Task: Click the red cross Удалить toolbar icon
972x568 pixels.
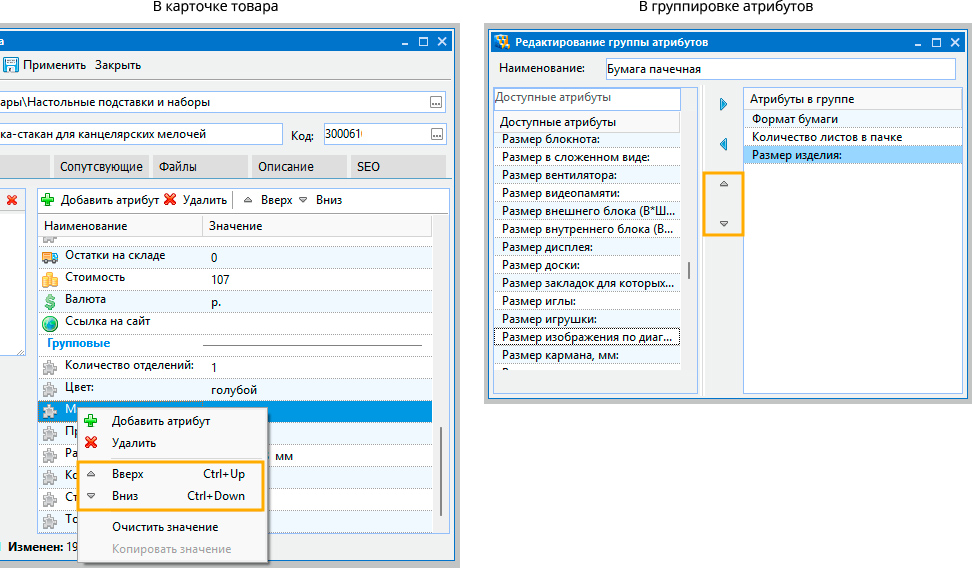Action: pyautogui.click(x=170, y=199)
